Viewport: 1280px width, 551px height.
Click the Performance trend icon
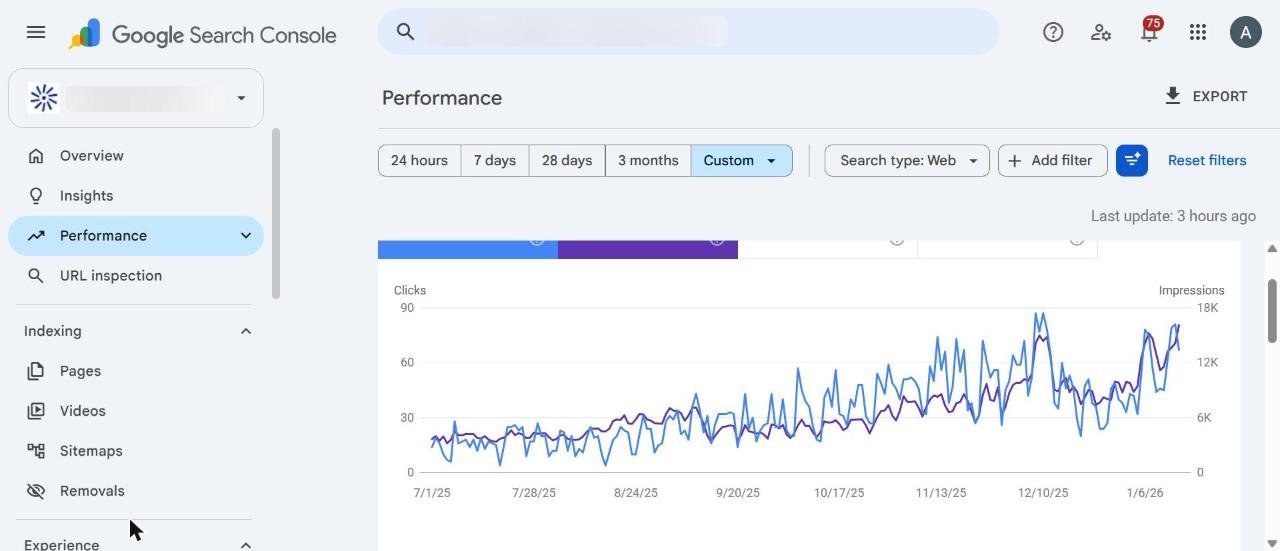[x=36, y=236]
